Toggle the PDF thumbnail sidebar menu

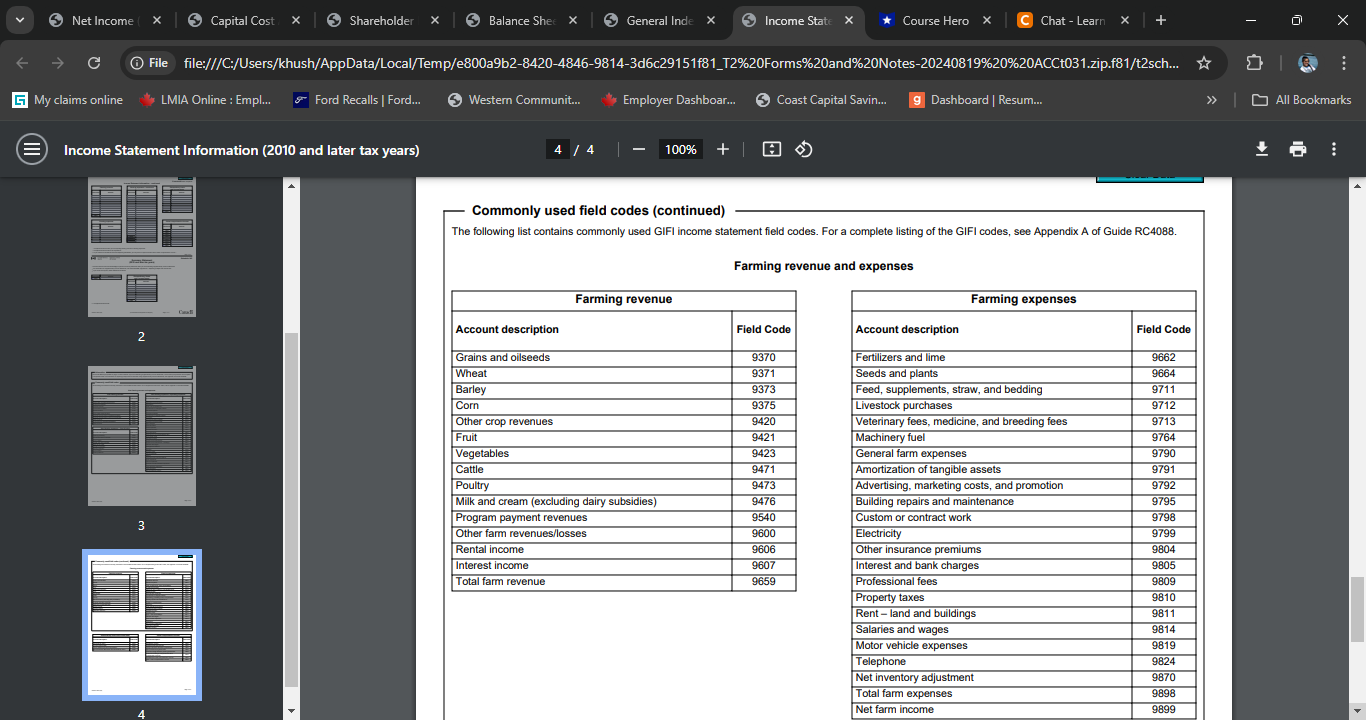[32, 149]
